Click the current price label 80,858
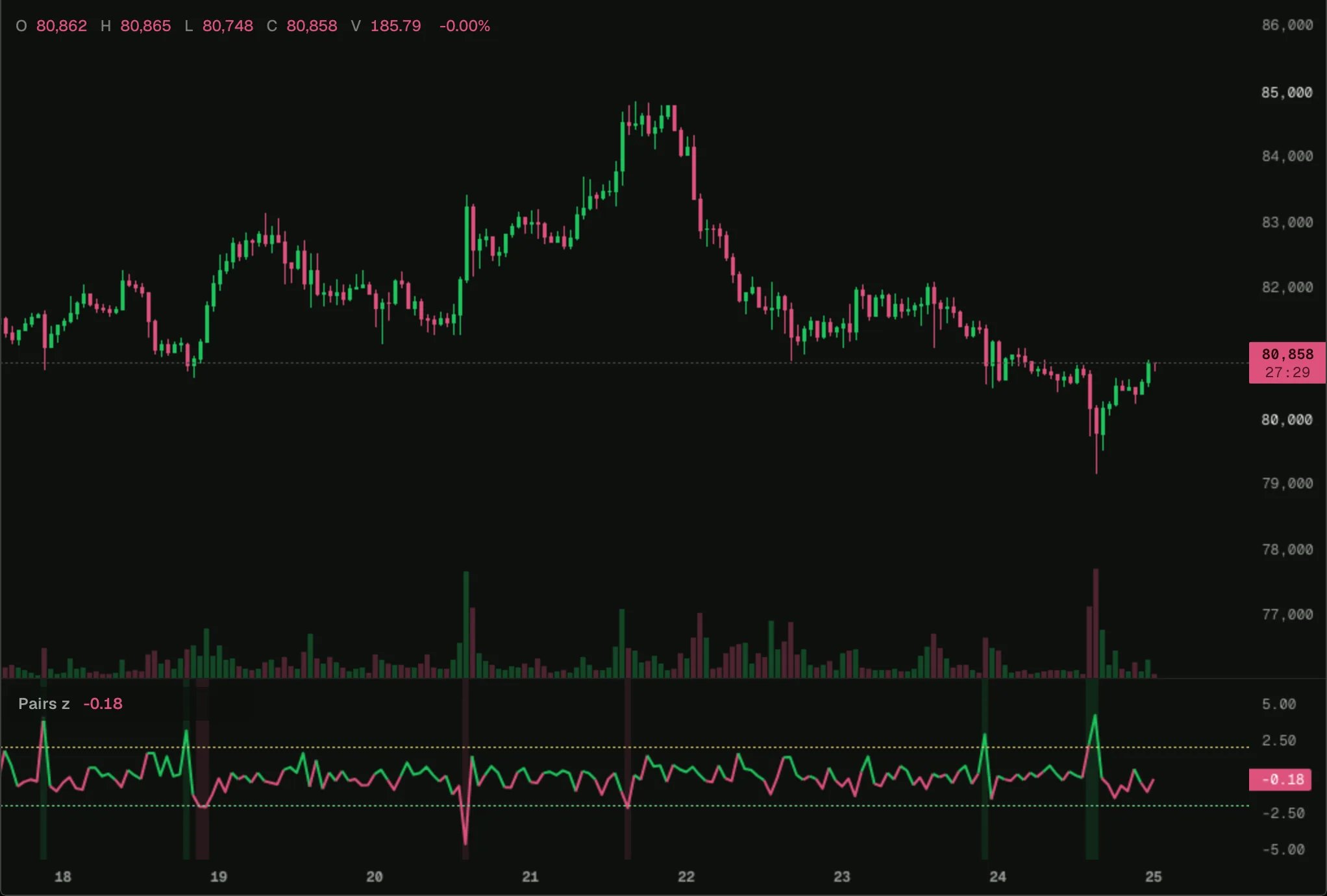This screenshot has width=1327, height=896. point(1287,363)
